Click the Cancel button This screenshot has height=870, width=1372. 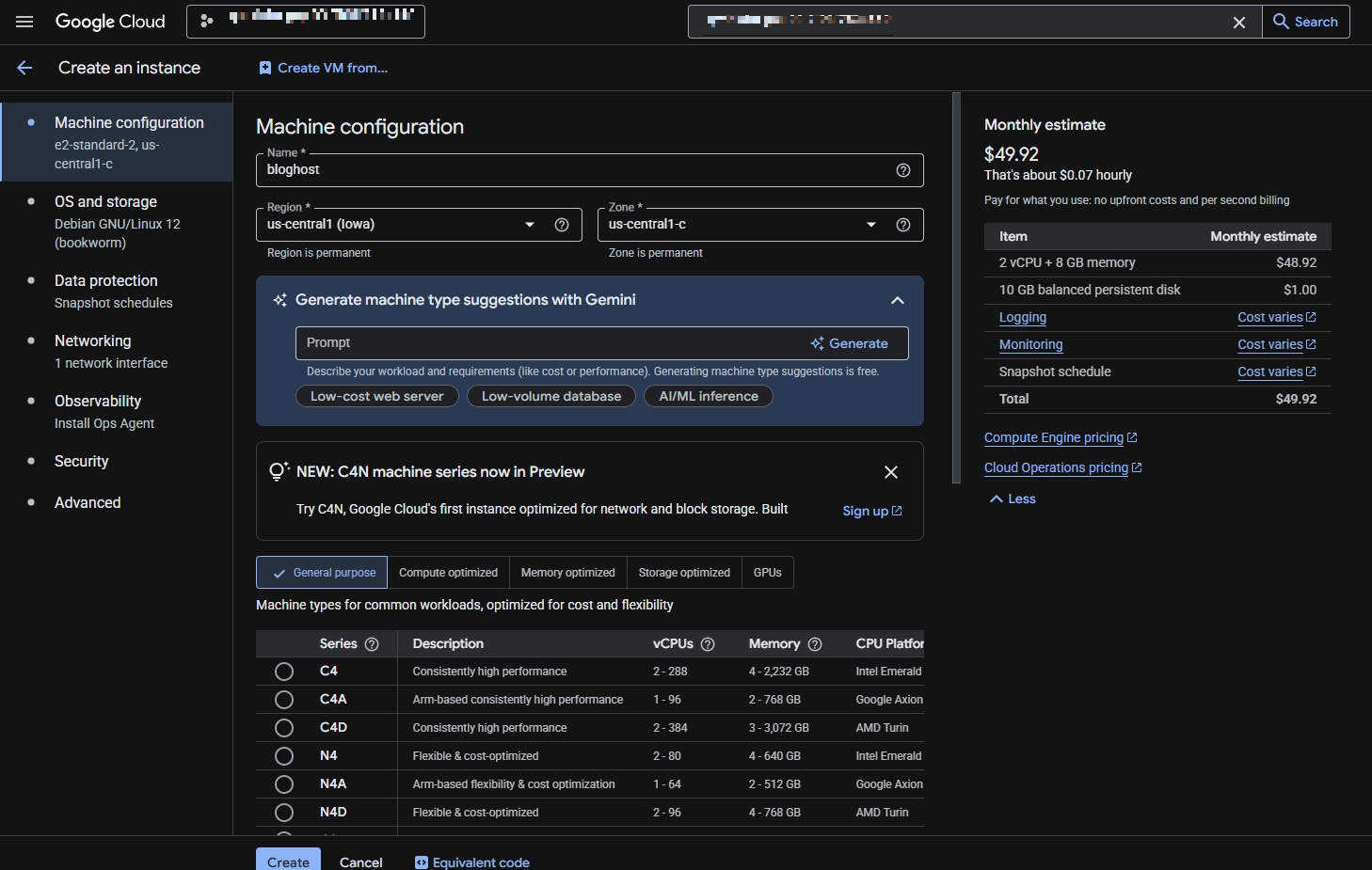click(360, 862)
